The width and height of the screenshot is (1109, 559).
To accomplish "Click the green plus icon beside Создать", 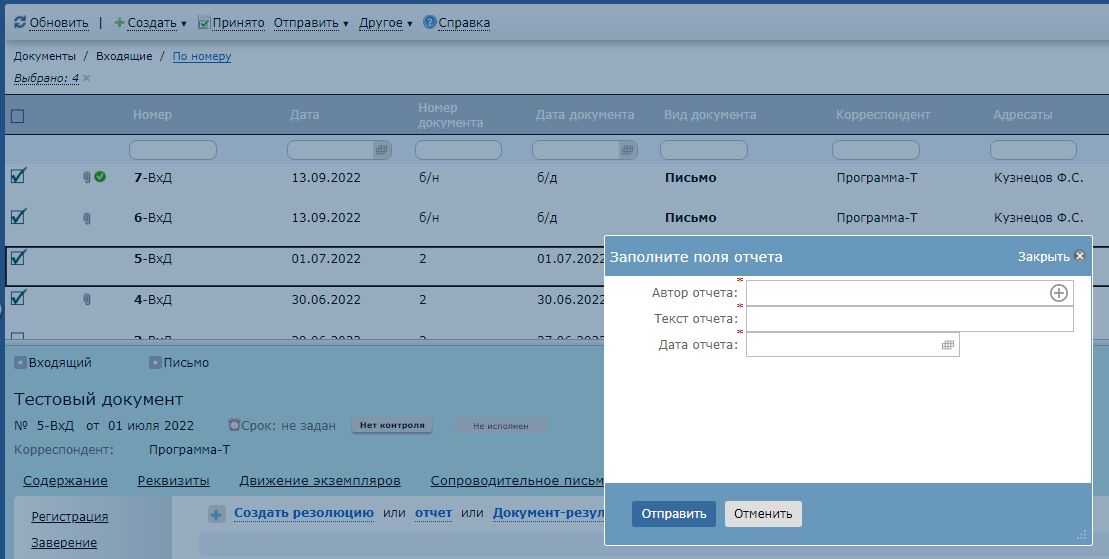I will 120,23.
